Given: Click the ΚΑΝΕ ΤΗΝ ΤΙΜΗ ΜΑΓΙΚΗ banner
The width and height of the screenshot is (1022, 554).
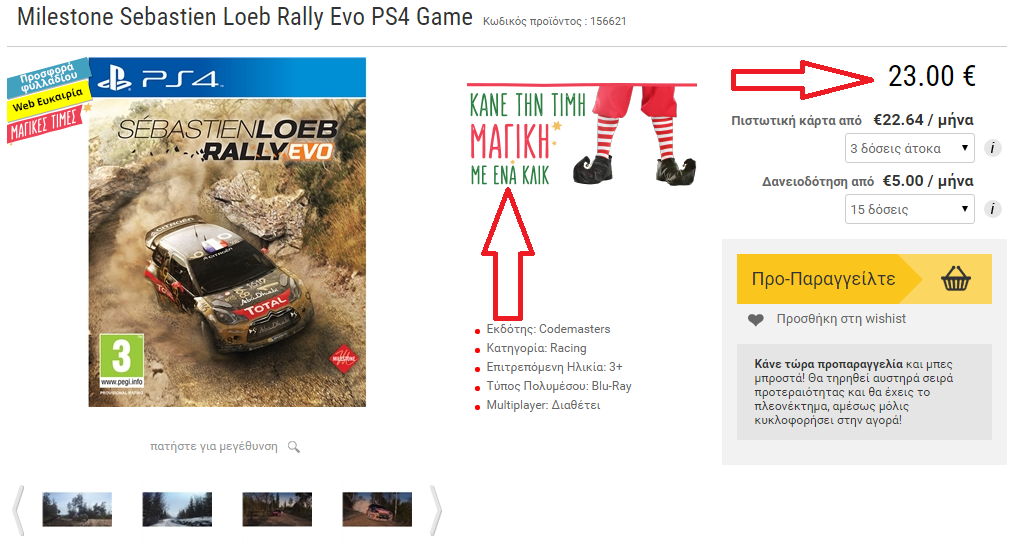Looking at the screenshot, I should point(581,135).
